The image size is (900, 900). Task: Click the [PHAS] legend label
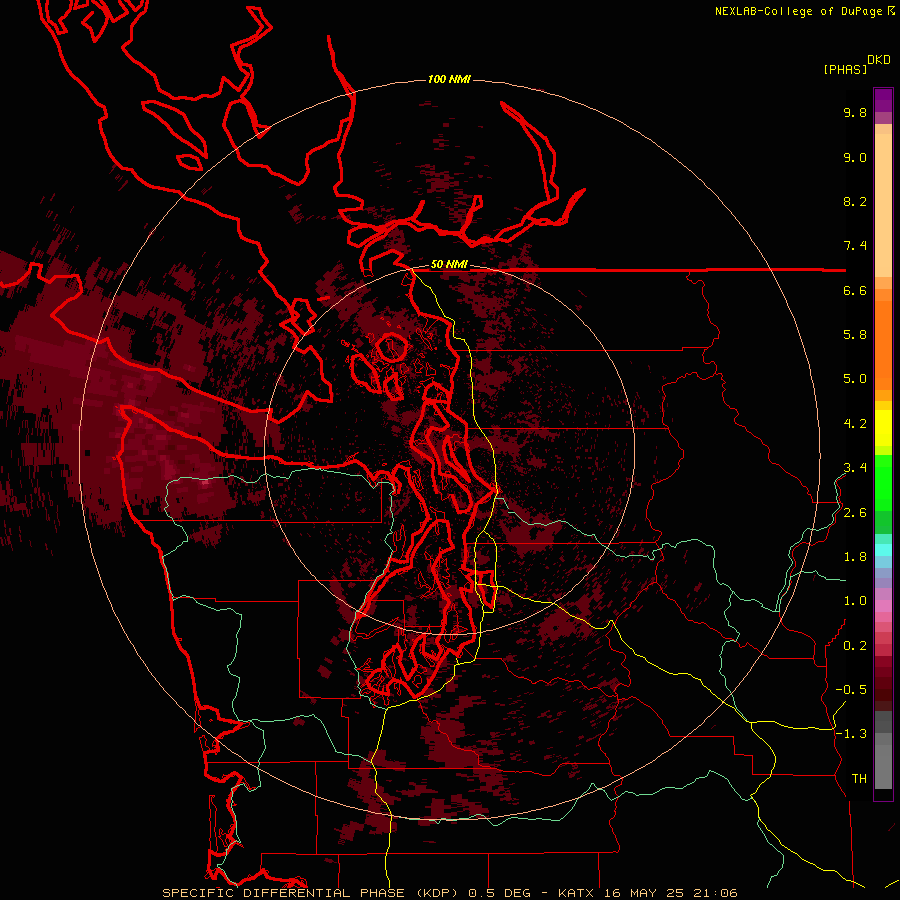[x=845, y=70]
